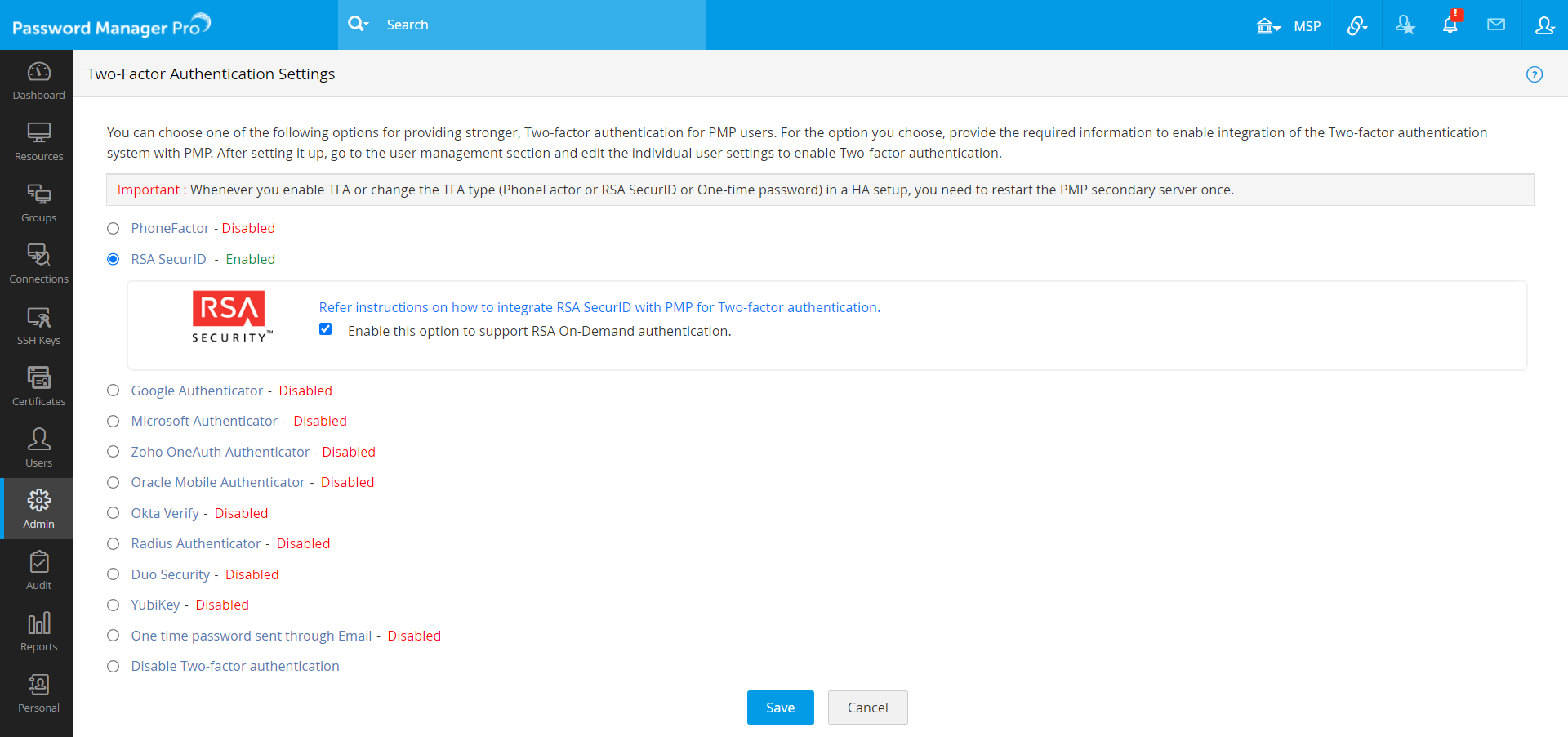Open the Personal section
This screenshot has width=1568, height=737.
(38, 694)
